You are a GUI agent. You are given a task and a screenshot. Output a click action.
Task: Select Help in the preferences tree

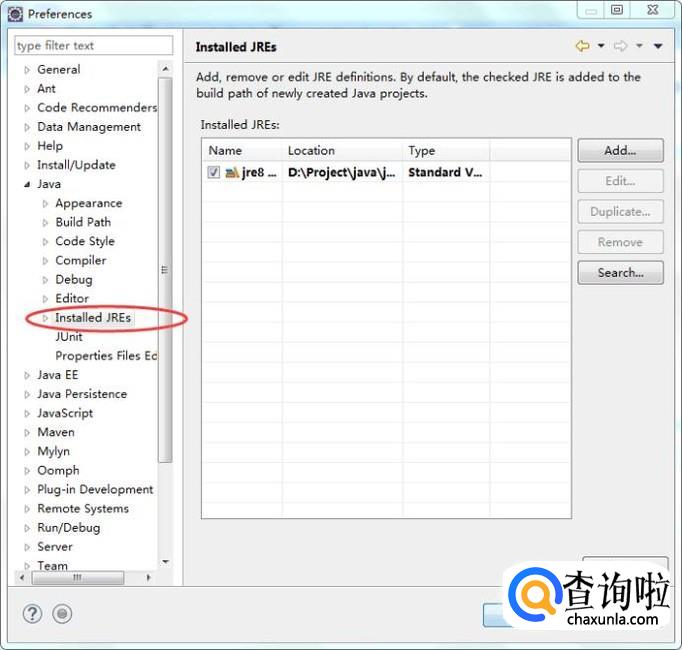(x=50, y=146)
